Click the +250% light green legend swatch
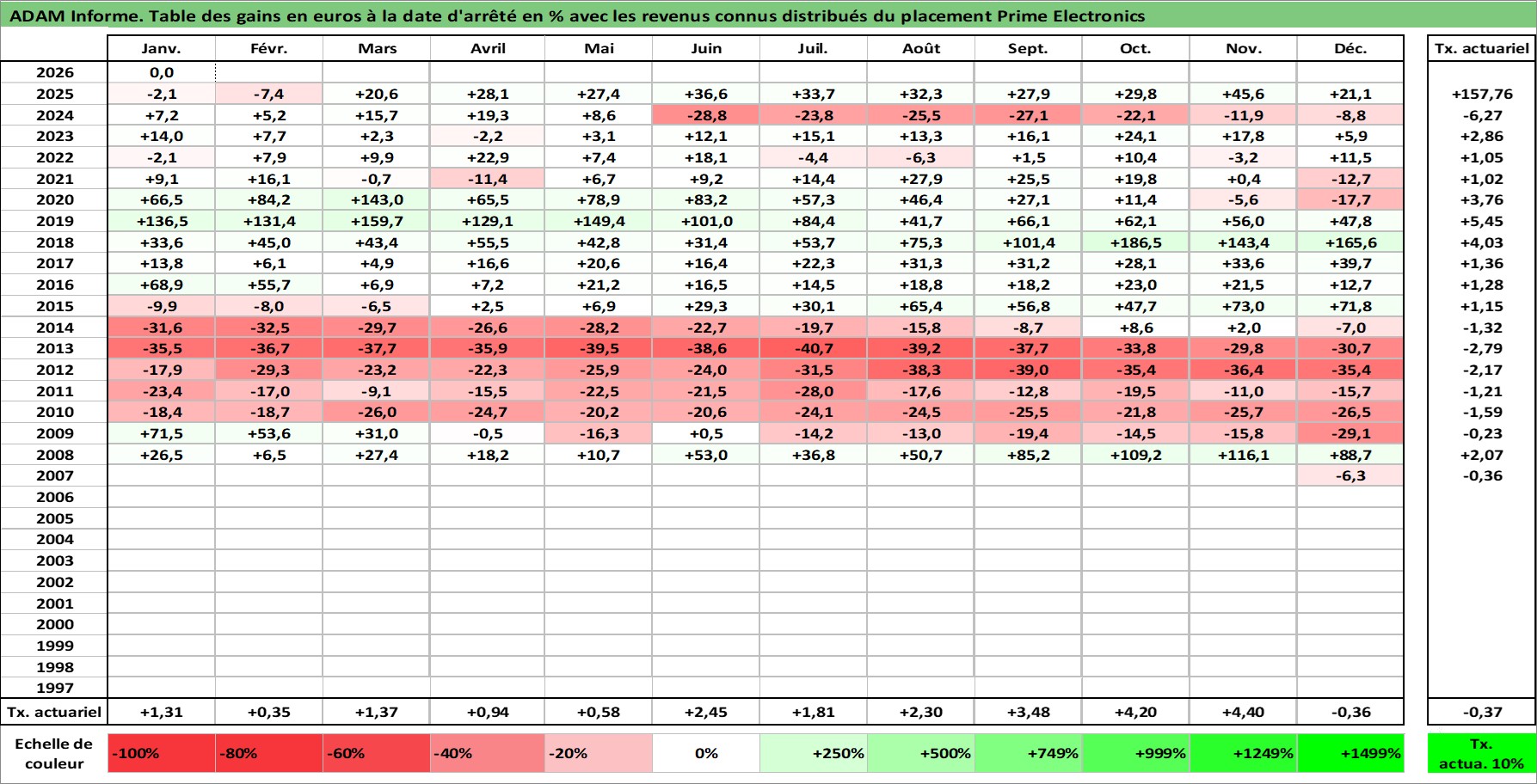 click(x=814, y=753)
